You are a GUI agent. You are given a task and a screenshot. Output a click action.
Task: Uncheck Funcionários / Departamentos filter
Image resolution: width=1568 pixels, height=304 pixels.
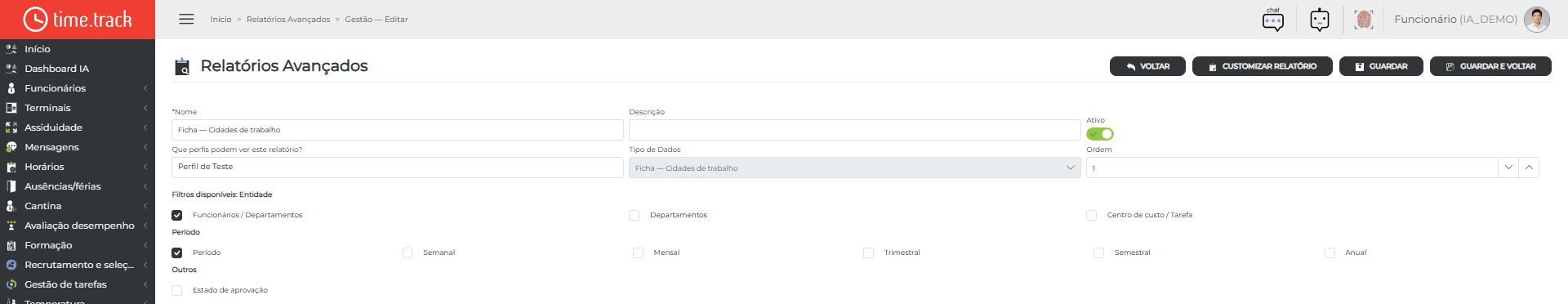point(177,215)
